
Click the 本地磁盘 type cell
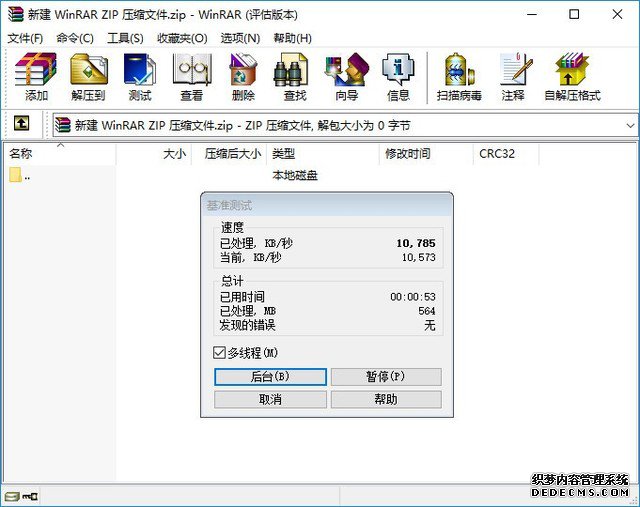click(295, 176)
